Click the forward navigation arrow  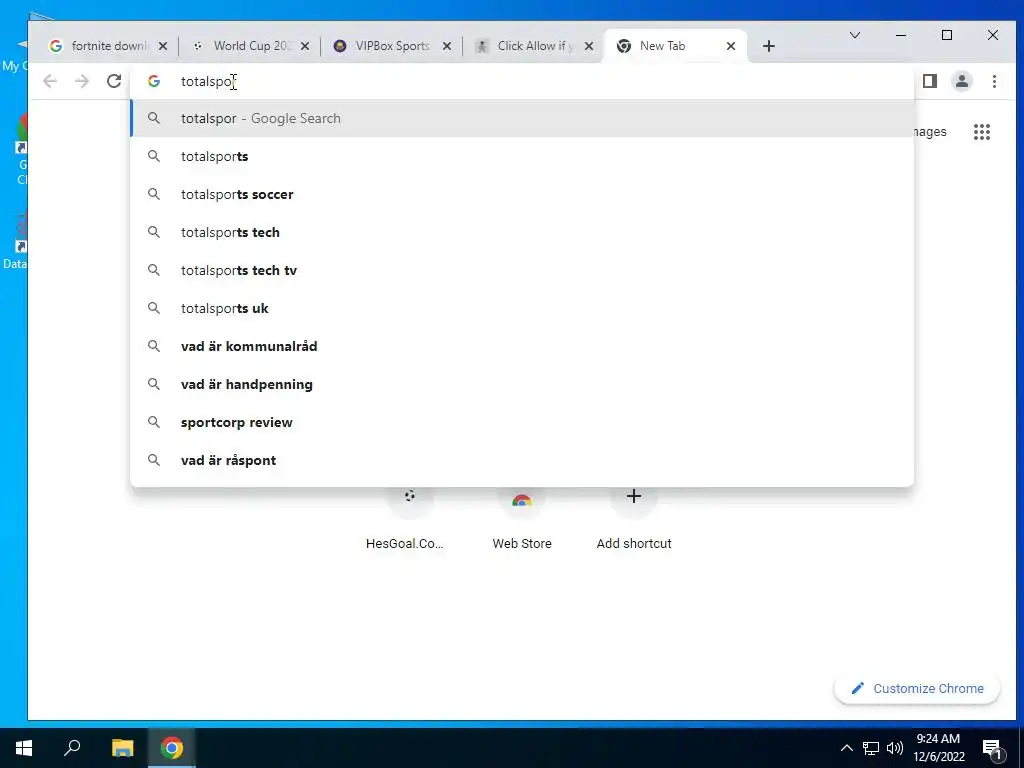click(82, 81)
